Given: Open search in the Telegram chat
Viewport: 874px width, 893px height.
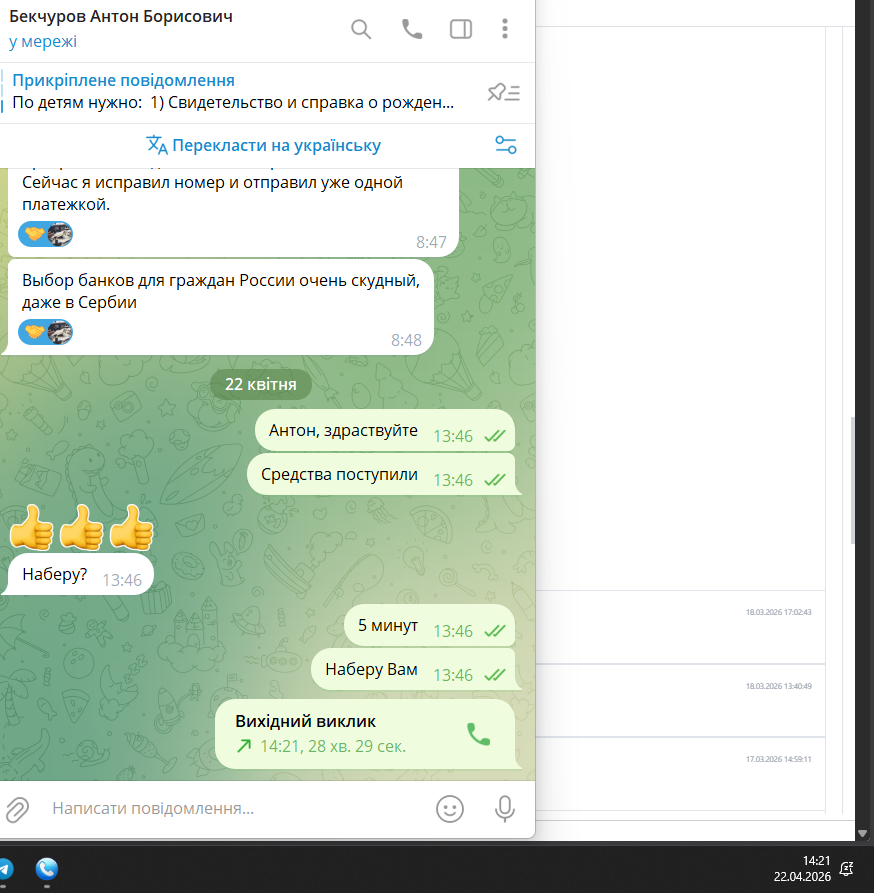Looking at the screenshot, I should pos(361,29).
